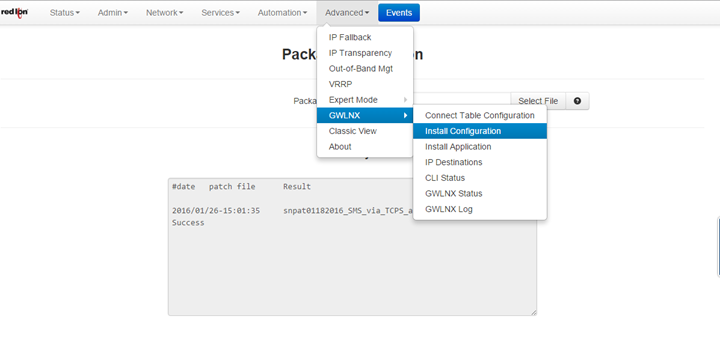Click the snpat01182016_SMS_via_TCPS patch file name
The image size is (720, 361).
click(x=348, y=210)
